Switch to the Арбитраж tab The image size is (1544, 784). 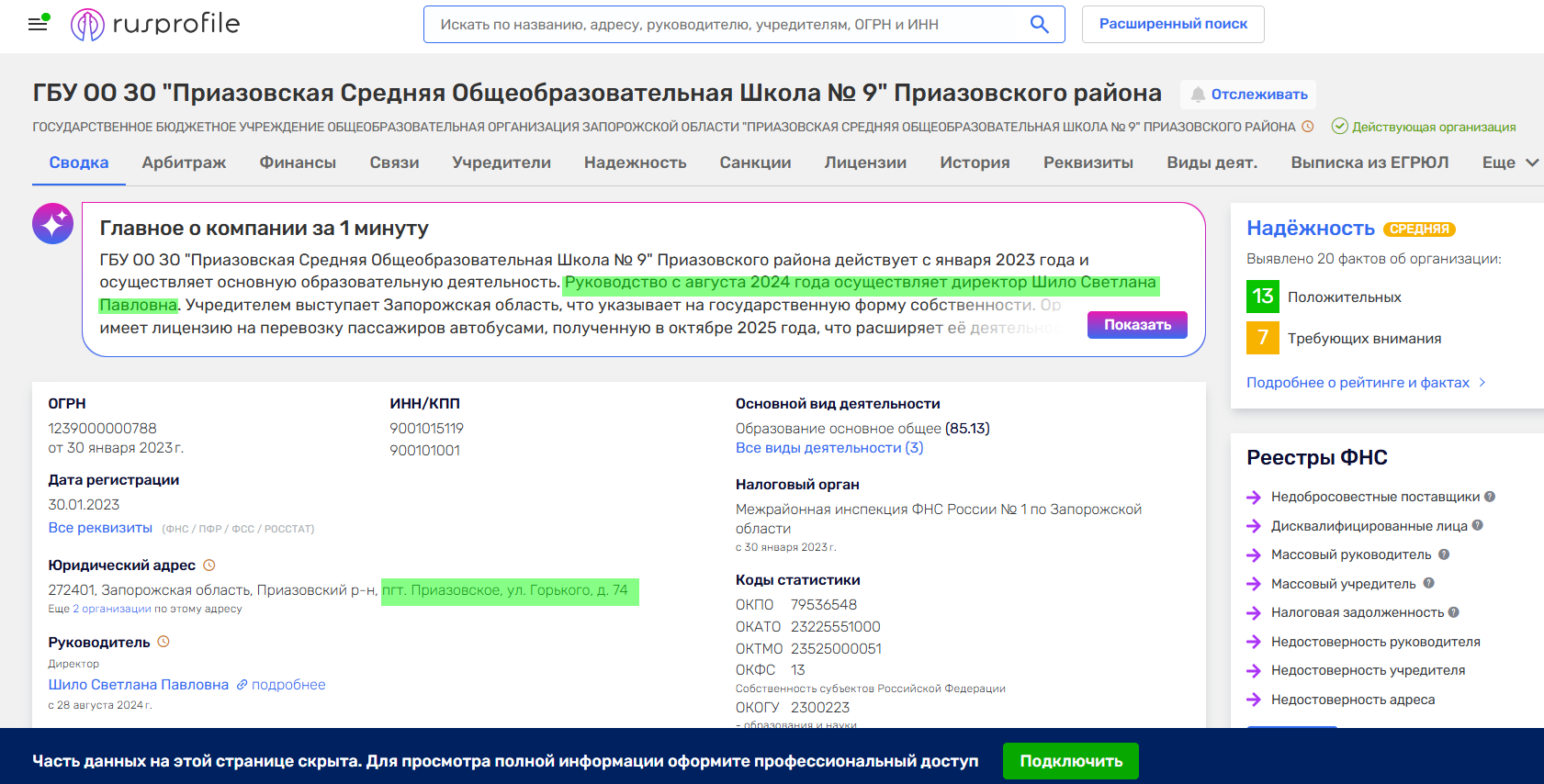184,162
